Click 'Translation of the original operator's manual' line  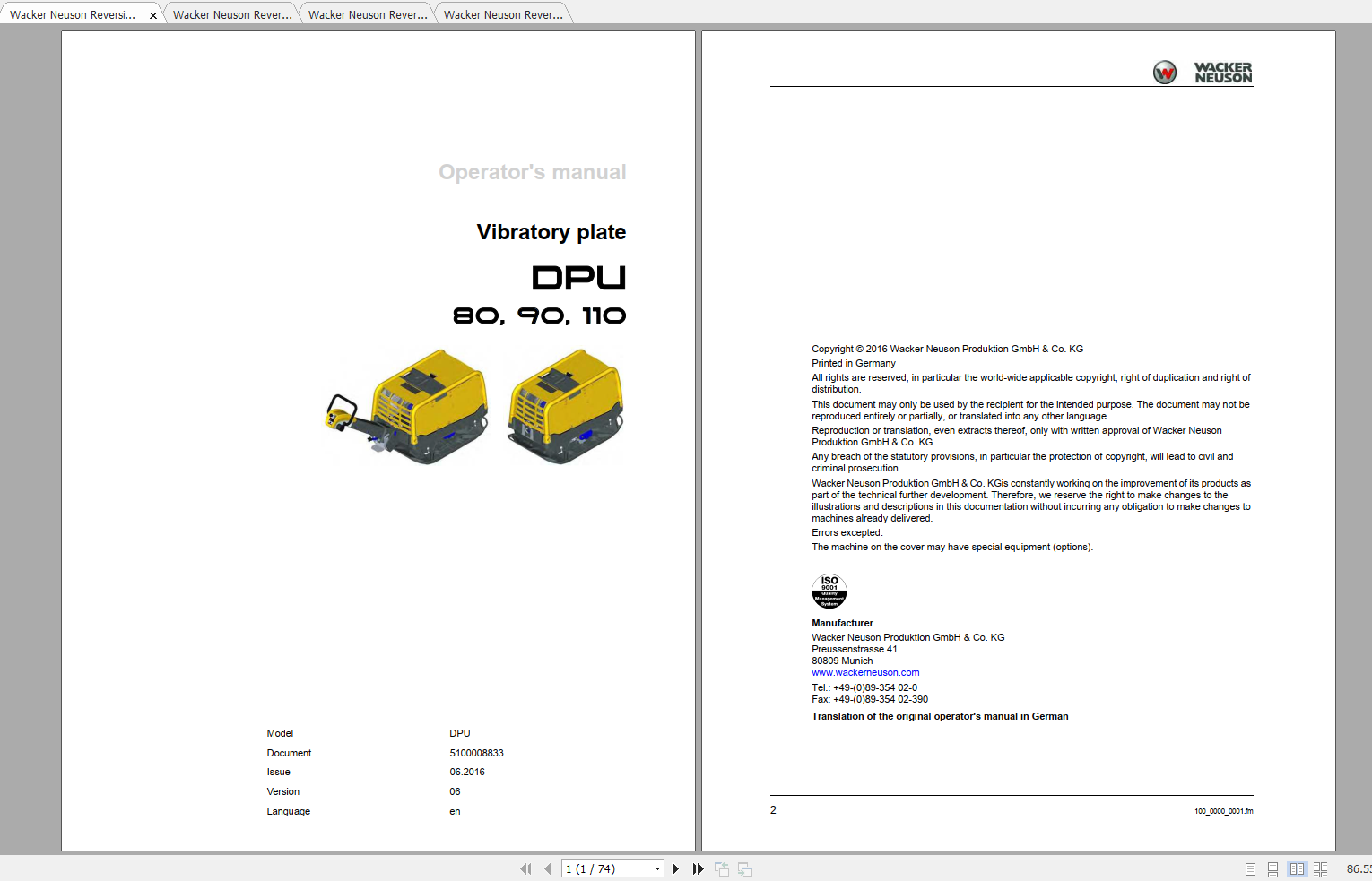point(940,716)
